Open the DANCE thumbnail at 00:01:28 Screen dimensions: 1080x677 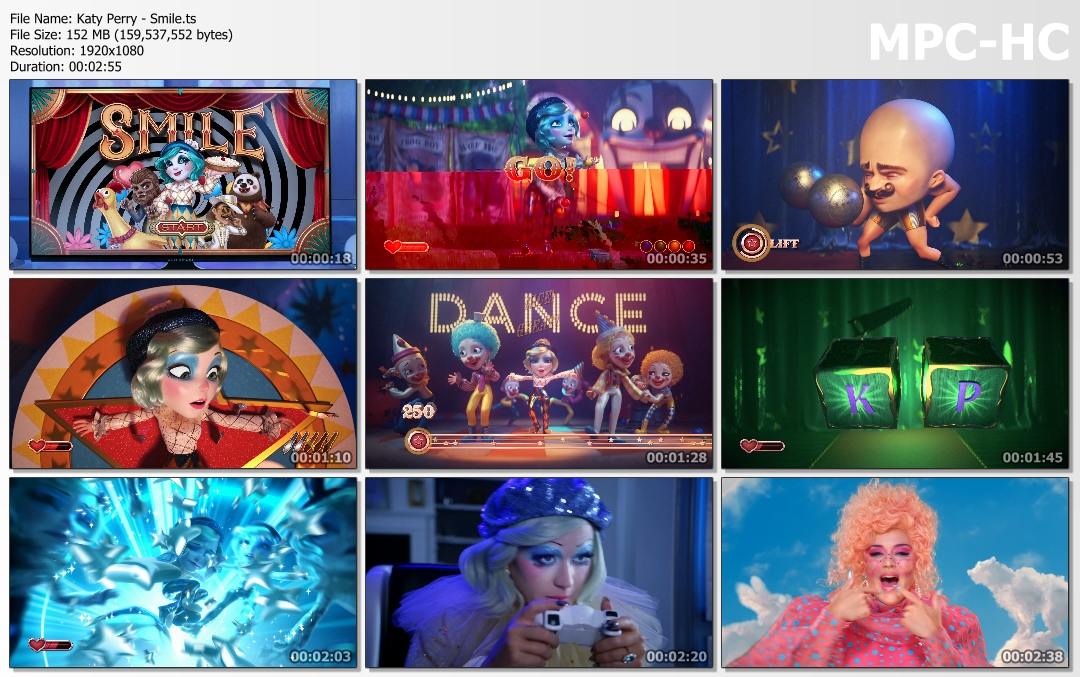click(x=539, y=373)
